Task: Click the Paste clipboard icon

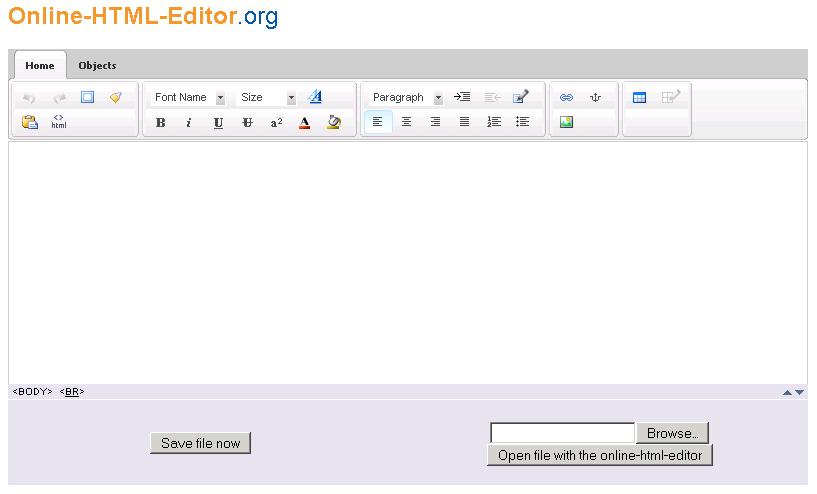Action: [x=30, y=122]
